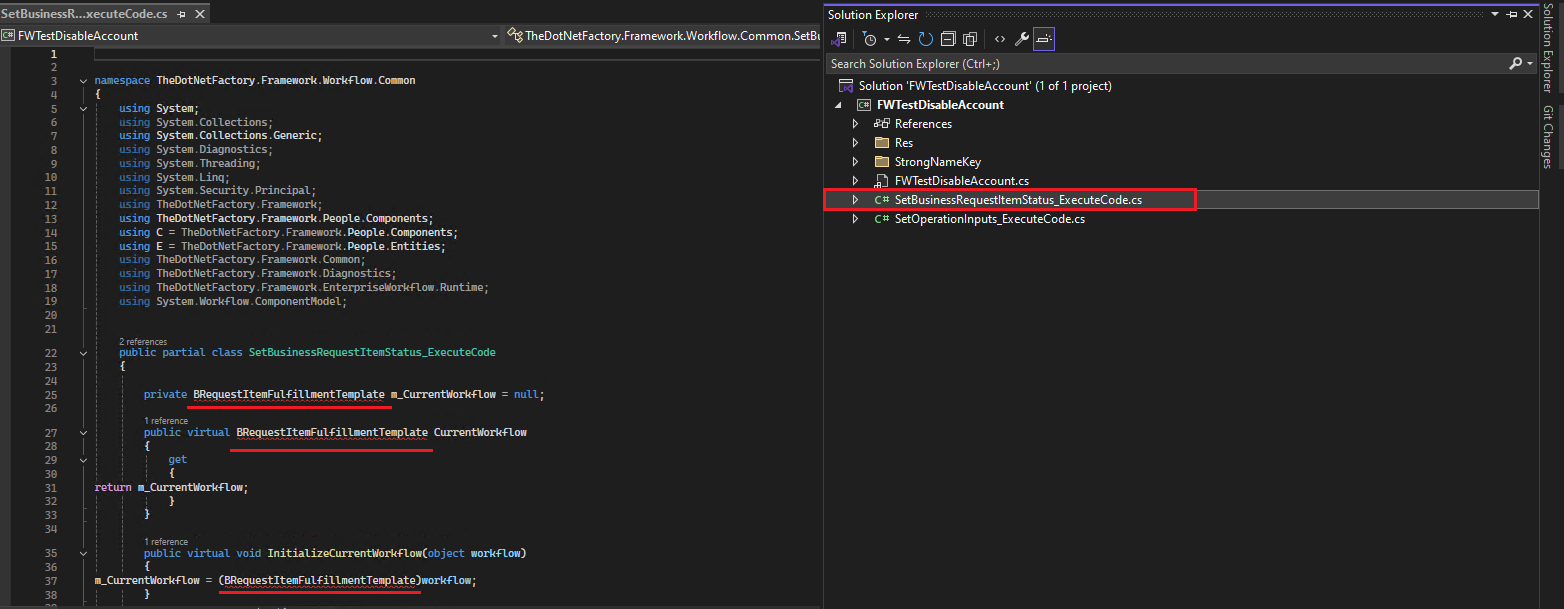Select References in Solution Explorer
The image size is (1564, 609).
tap(923, 124)
